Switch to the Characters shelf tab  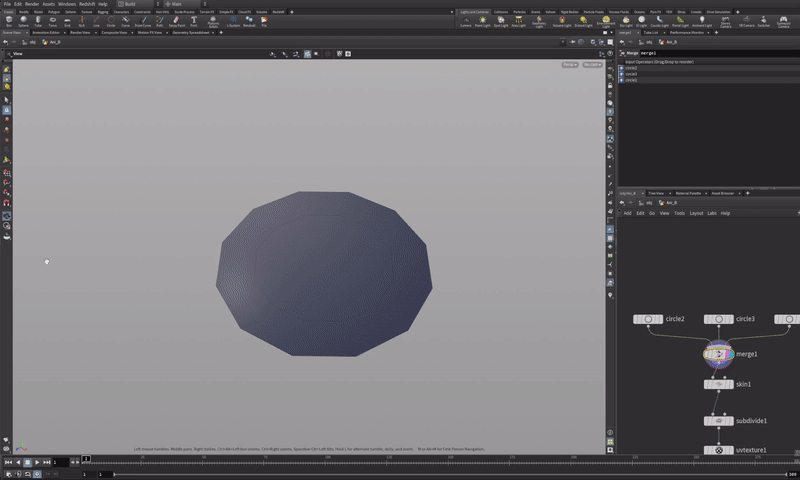(121, 12)
